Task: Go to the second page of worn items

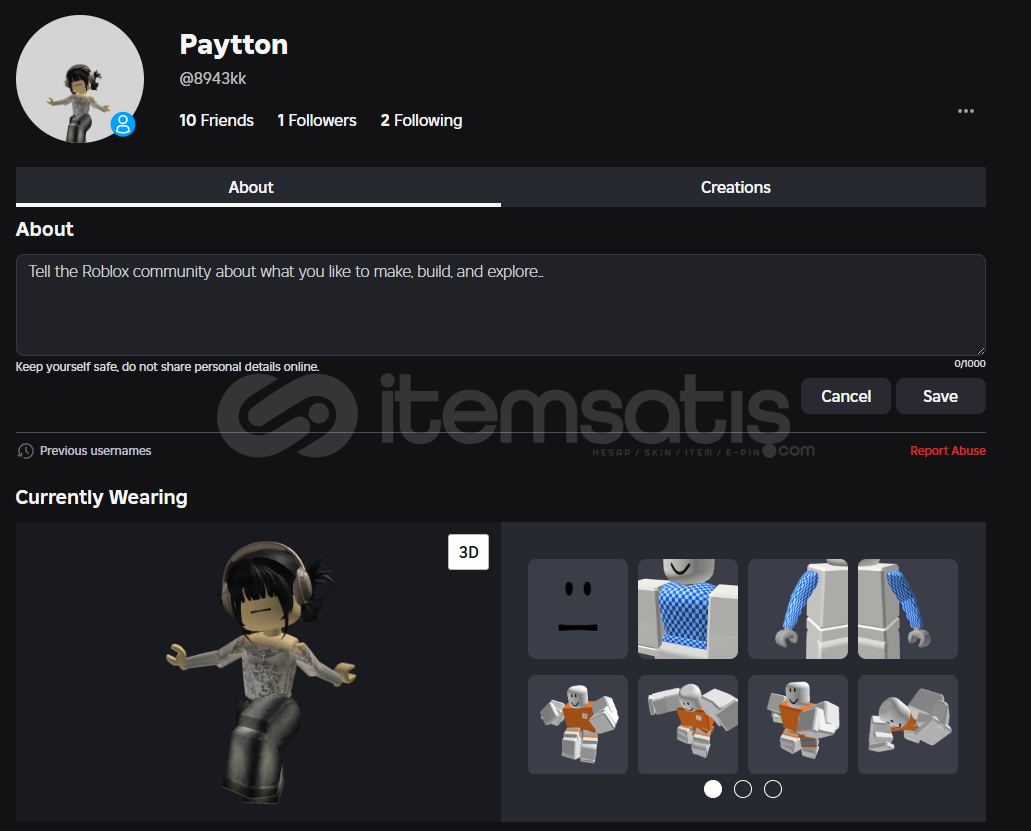Action: tap(743, 789)
